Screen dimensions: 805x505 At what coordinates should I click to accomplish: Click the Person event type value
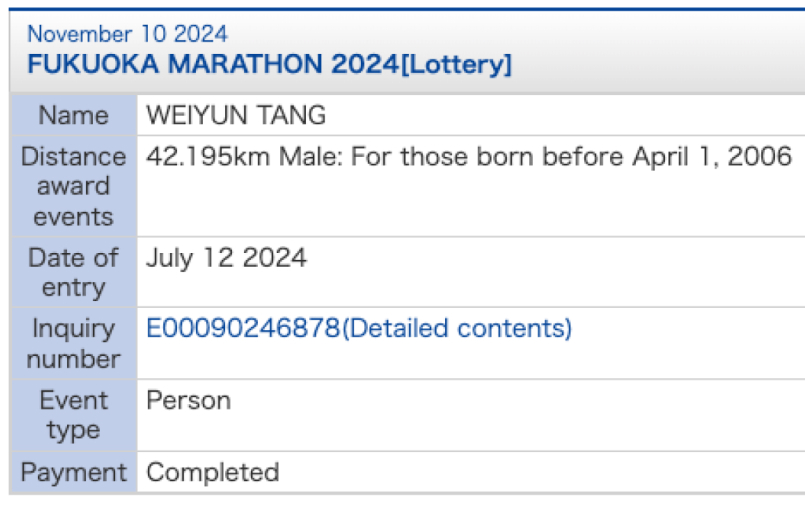[188, 400]
